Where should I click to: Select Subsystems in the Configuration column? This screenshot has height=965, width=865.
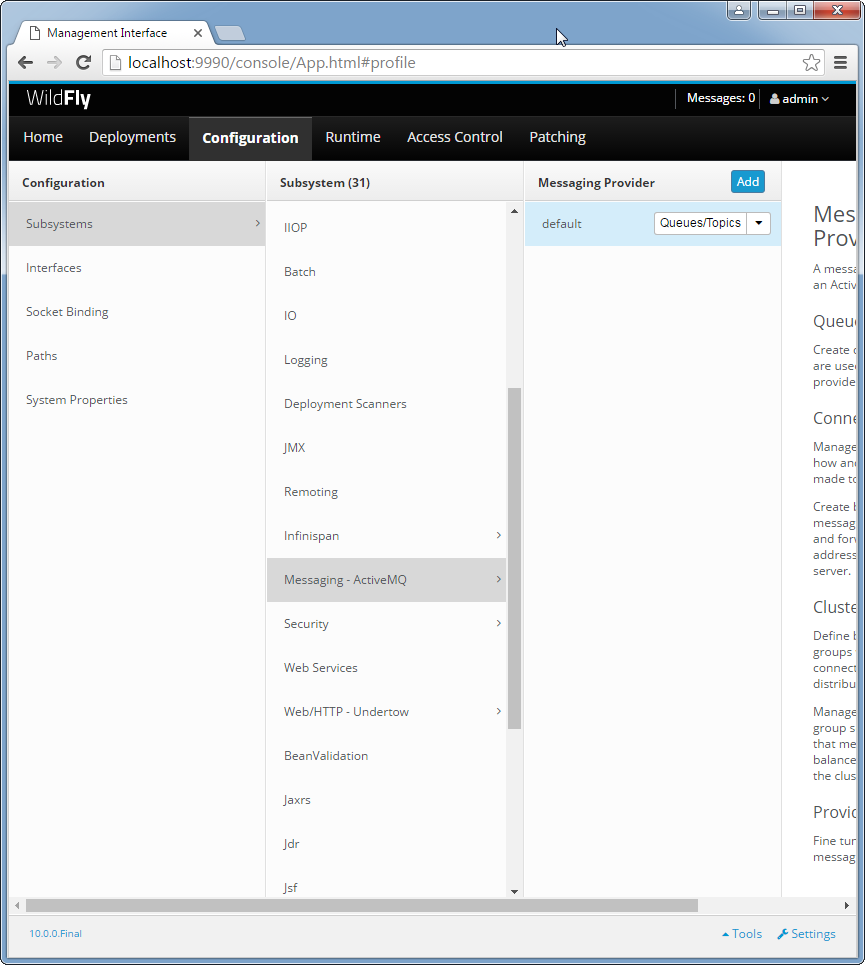click(137, 224)
